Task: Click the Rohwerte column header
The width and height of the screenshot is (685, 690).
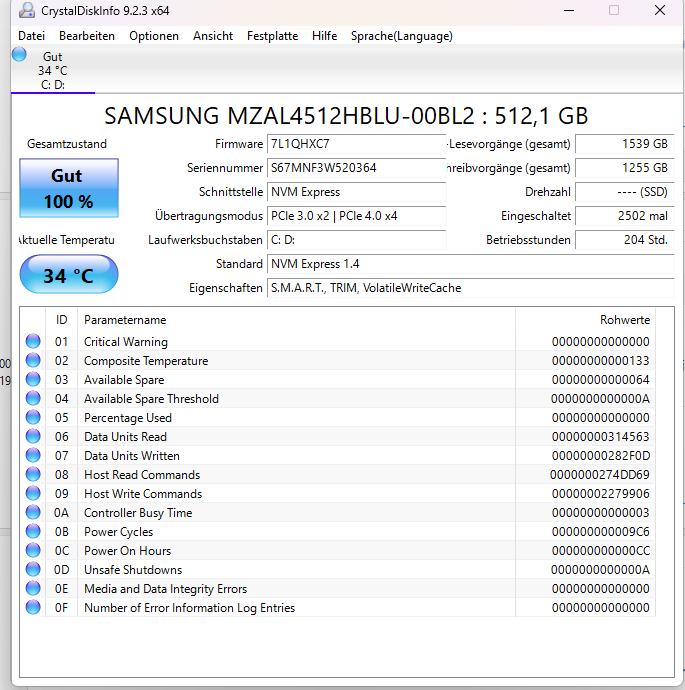Action: 585,320
